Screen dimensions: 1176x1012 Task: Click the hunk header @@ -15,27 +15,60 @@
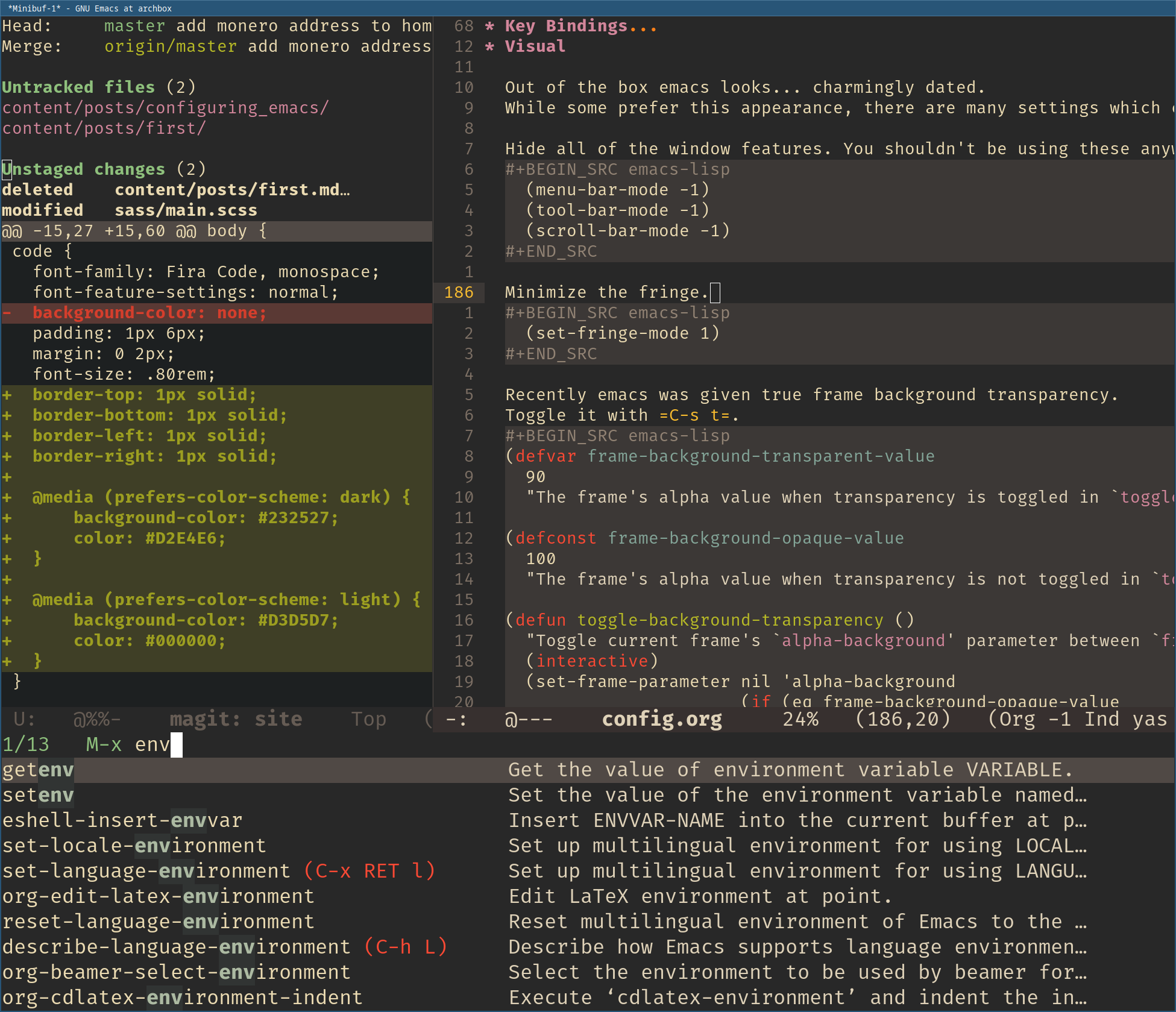coord(216,231)
